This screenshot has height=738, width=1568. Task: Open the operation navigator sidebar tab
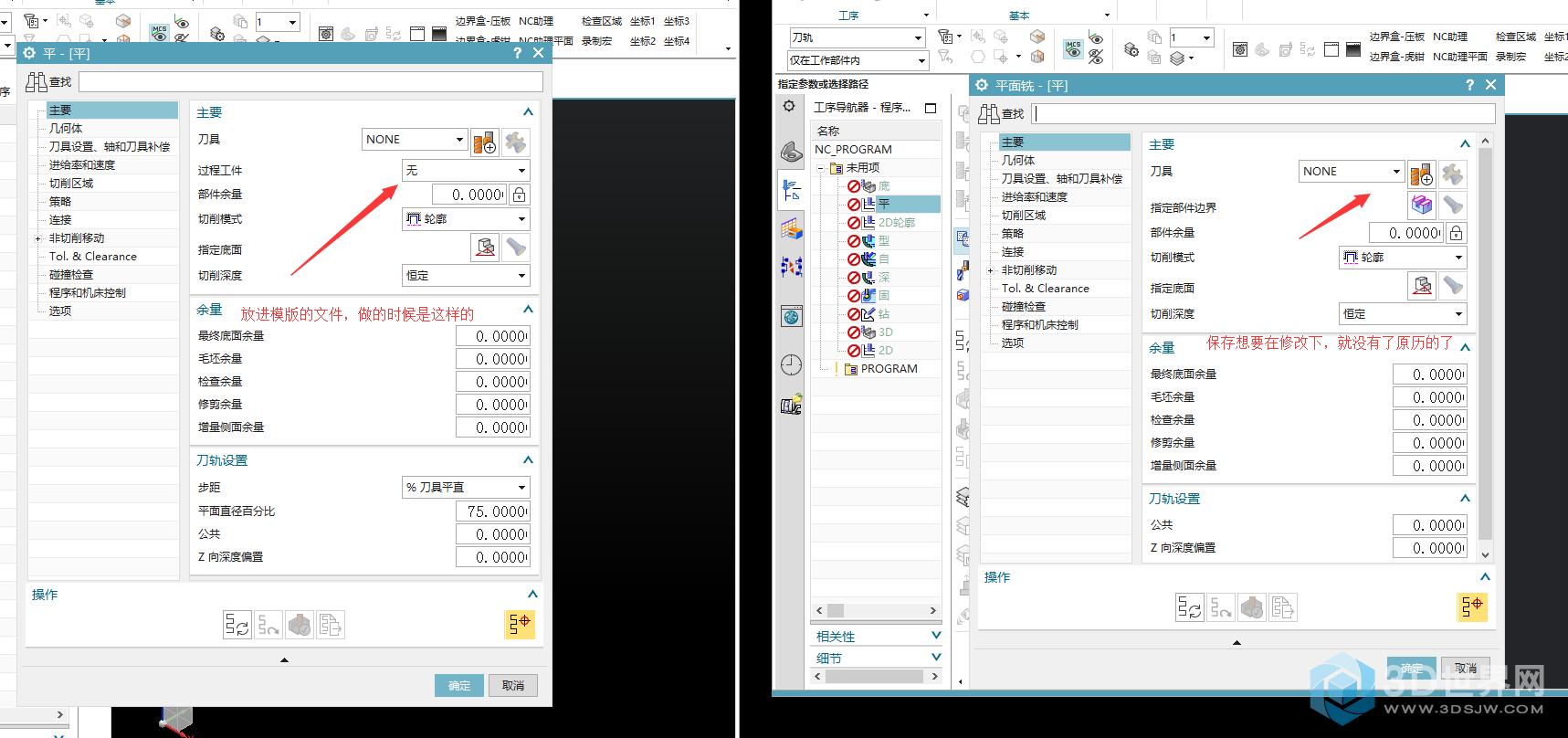tap(792, 190)
